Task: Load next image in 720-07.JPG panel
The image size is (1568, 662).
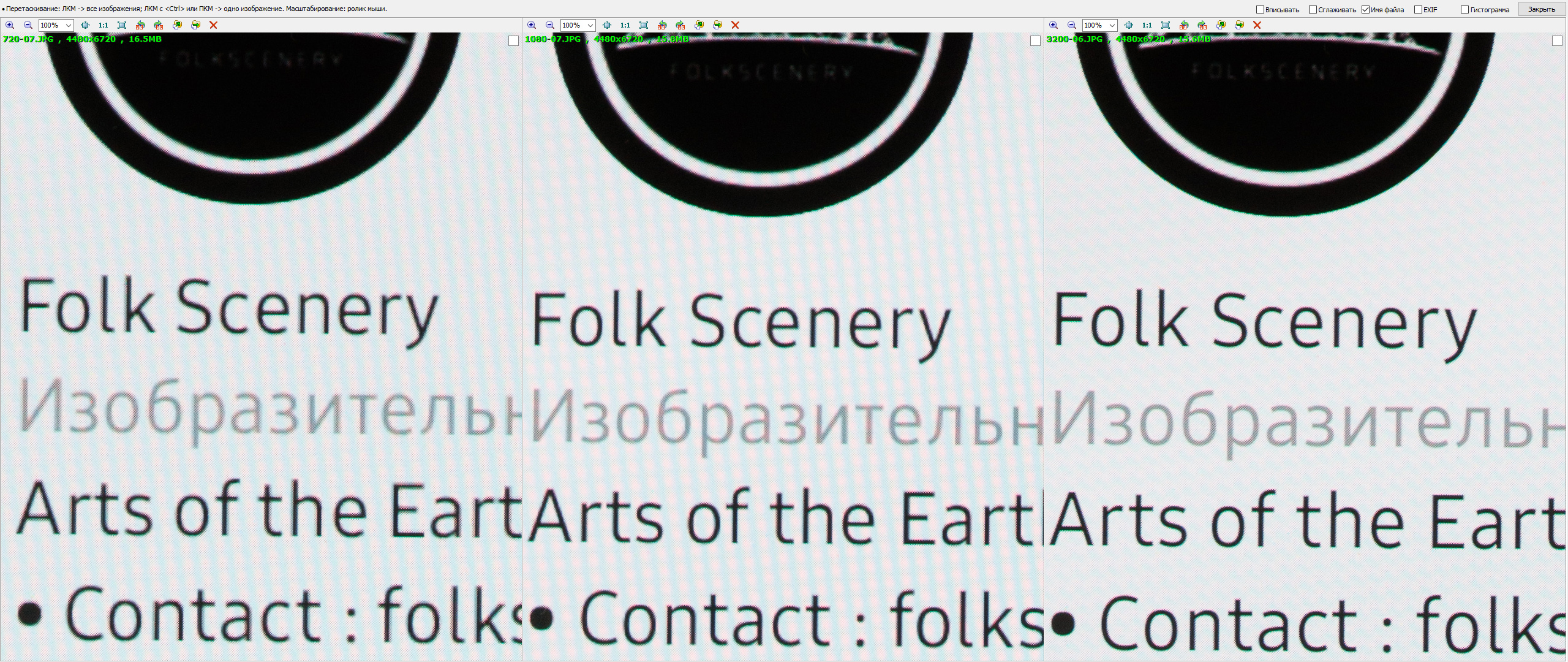Action: pos(195,25)
